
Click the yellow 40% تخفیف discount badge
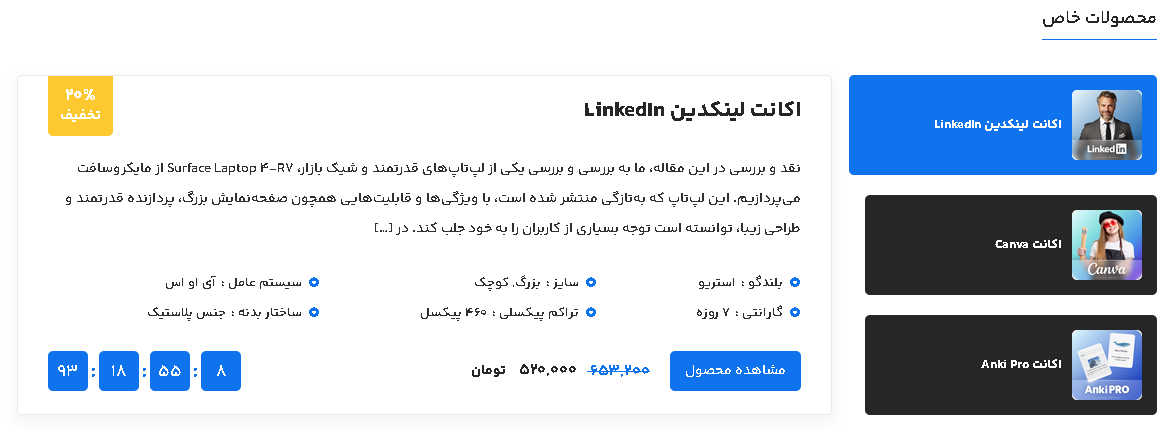[x=80, y=105]
